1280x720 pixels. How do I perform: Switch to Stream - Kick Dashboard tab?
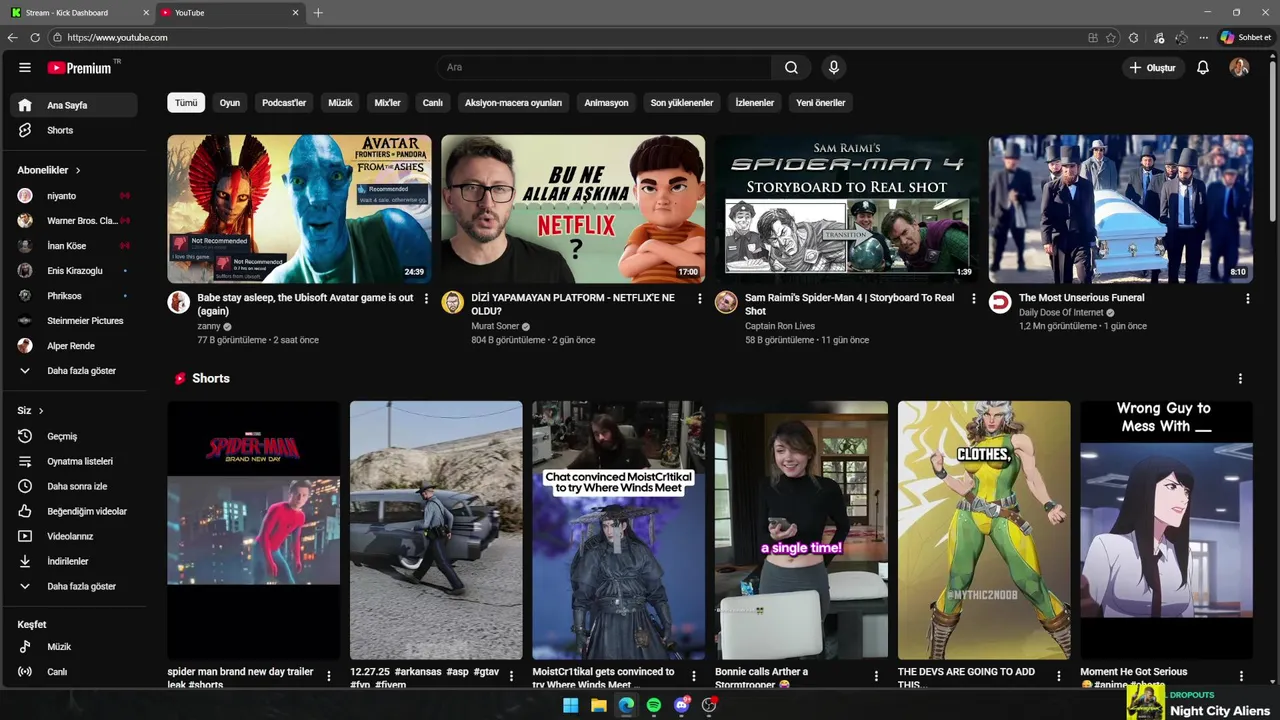coord(79,13)
